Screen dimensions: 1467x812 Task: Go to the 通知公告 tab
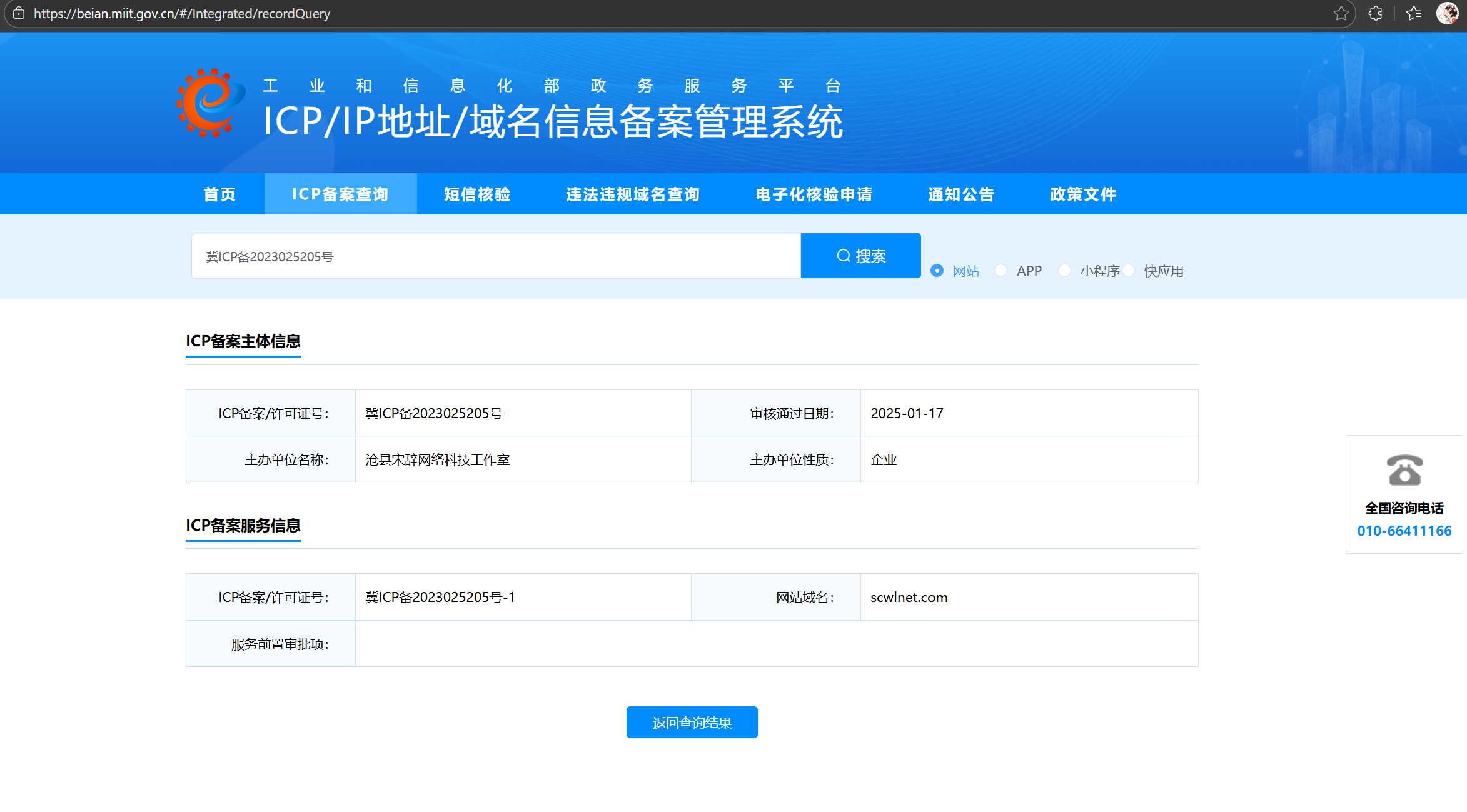point(961,194)
